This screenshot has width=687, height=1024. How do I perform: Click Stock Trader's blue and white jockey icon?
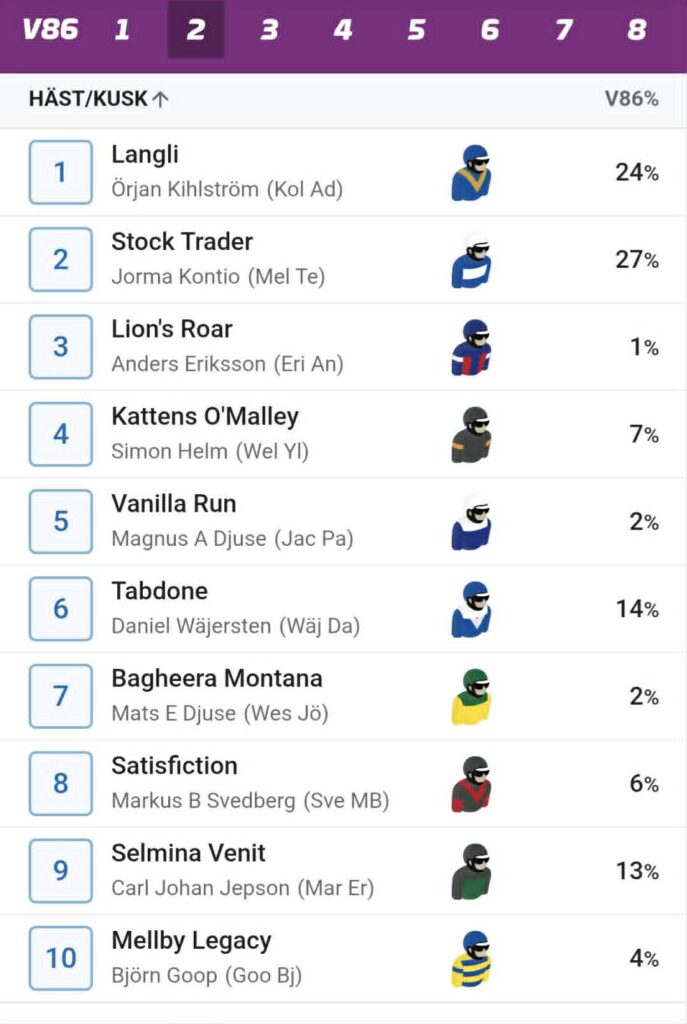pos(471,261)
